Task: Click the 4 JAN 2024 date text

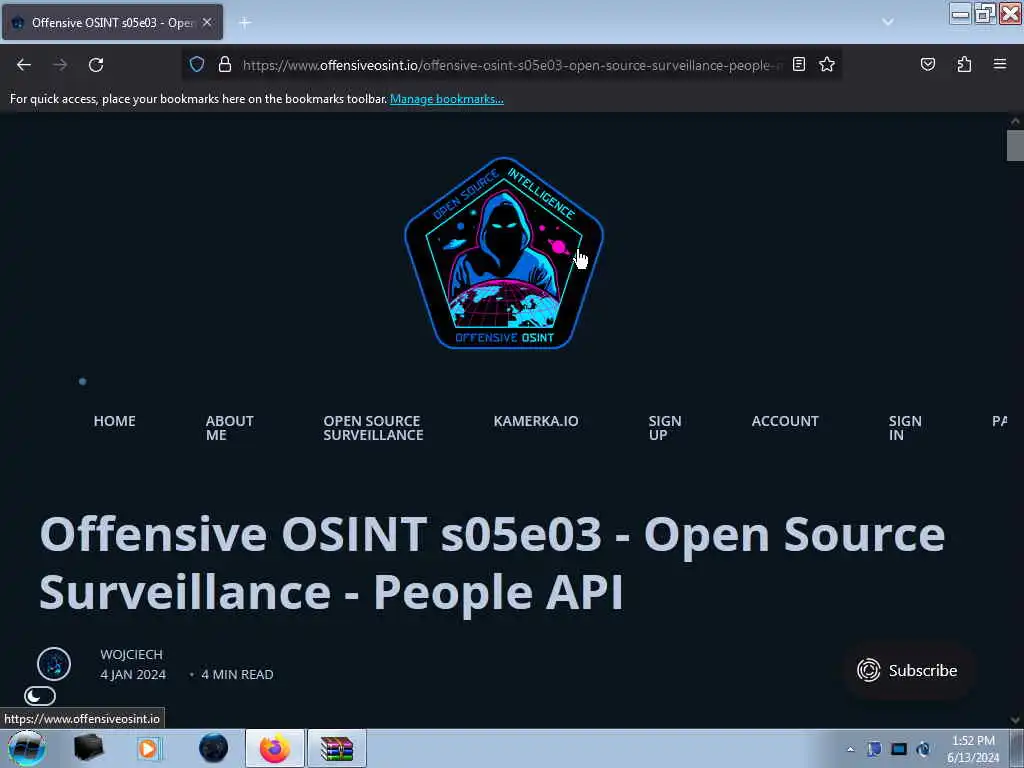Action: tap(133, 675)
